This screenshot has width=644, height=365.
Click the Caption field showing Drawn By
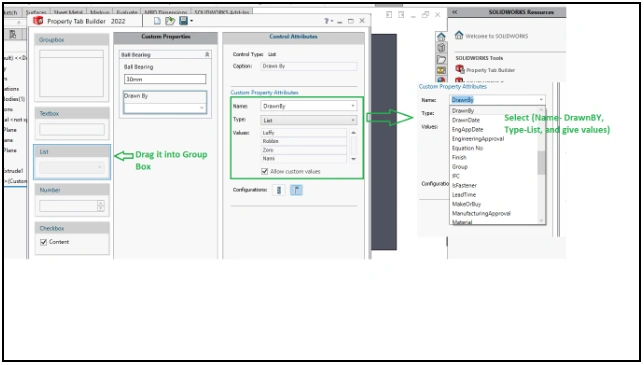(309, 66)
